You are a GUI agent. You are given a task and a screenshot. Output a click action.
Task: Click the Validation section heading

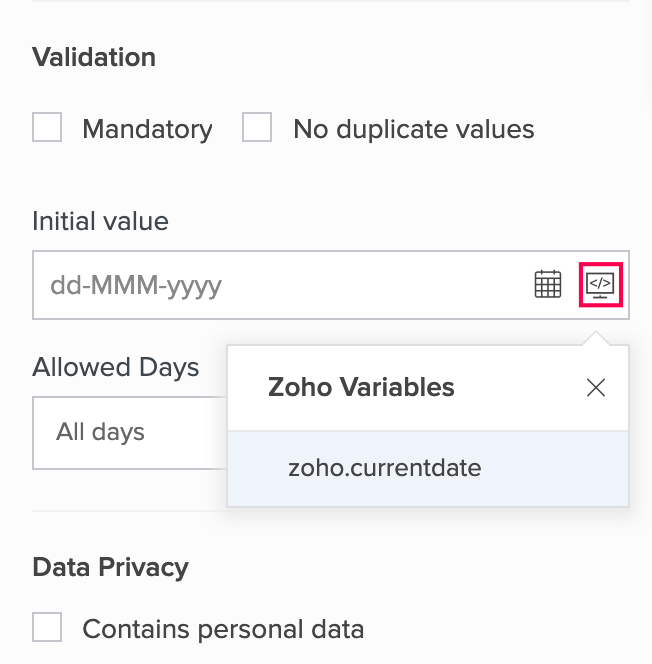point(94,57)
